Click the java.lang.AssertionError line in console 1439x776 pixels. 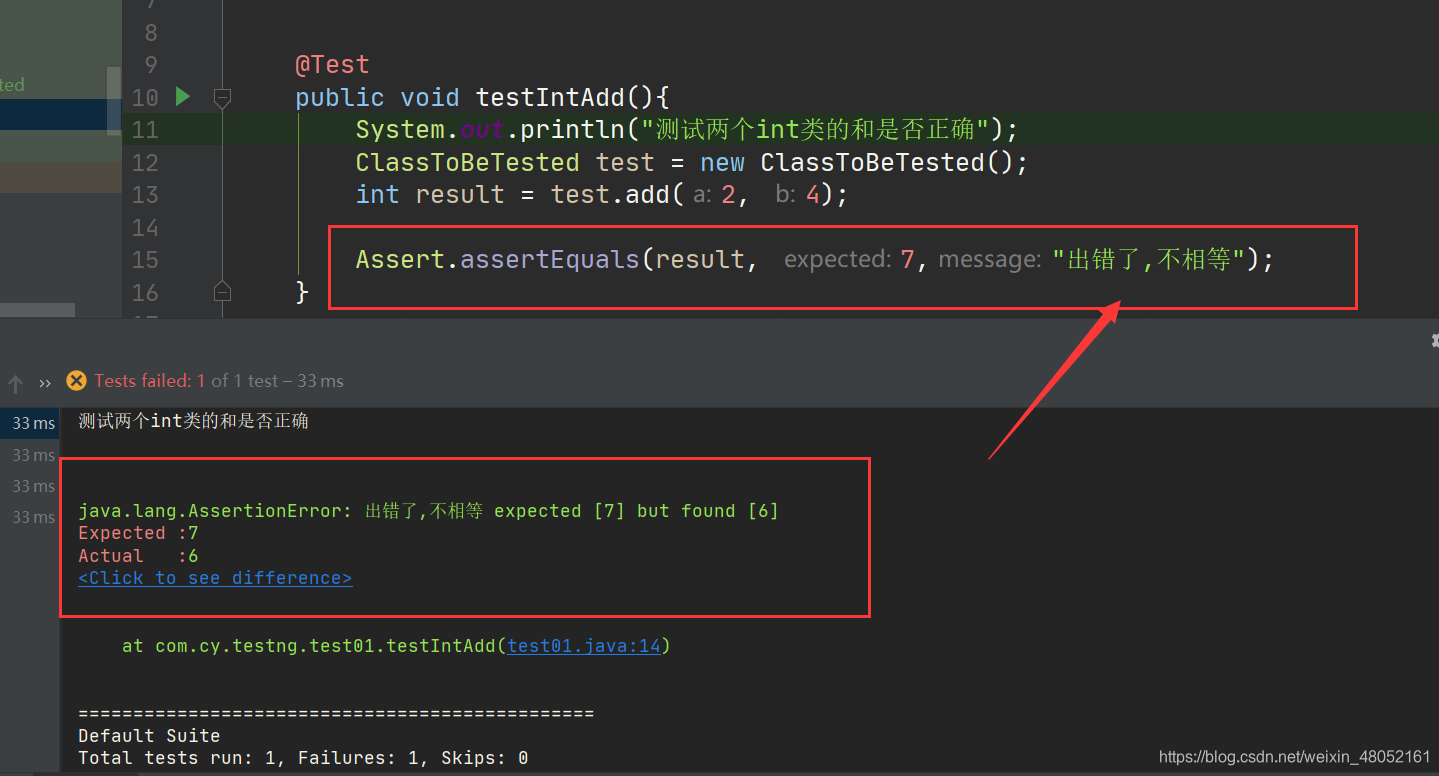pyautogui.click(x=428, y=511)
